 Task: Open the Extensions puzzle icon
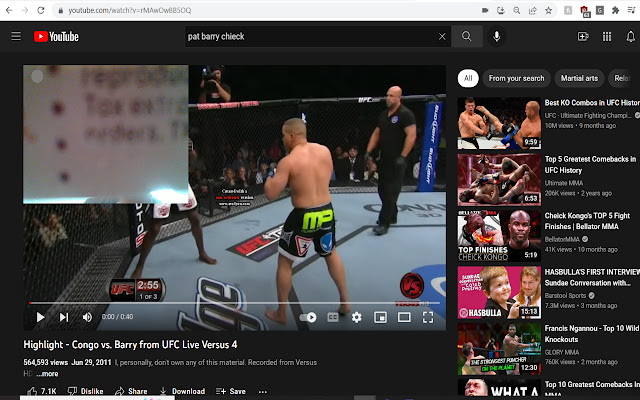tap(615, 11)
